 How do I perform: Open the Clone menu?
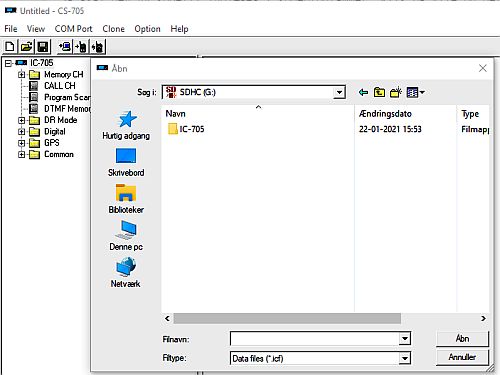point(113,29)
